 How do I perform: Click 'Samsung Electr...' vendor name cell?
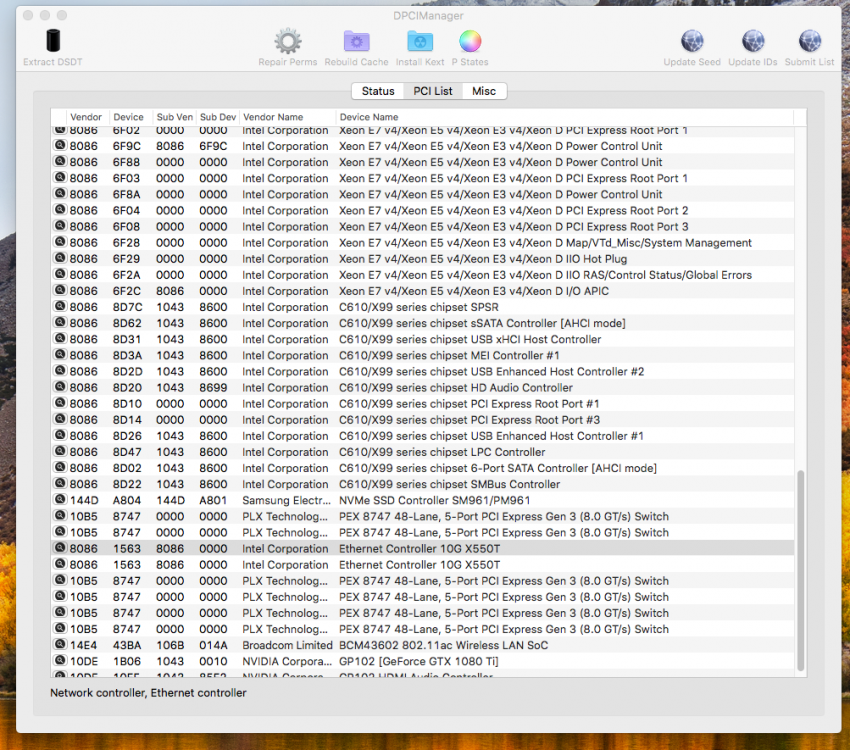[x=286, y=500]
